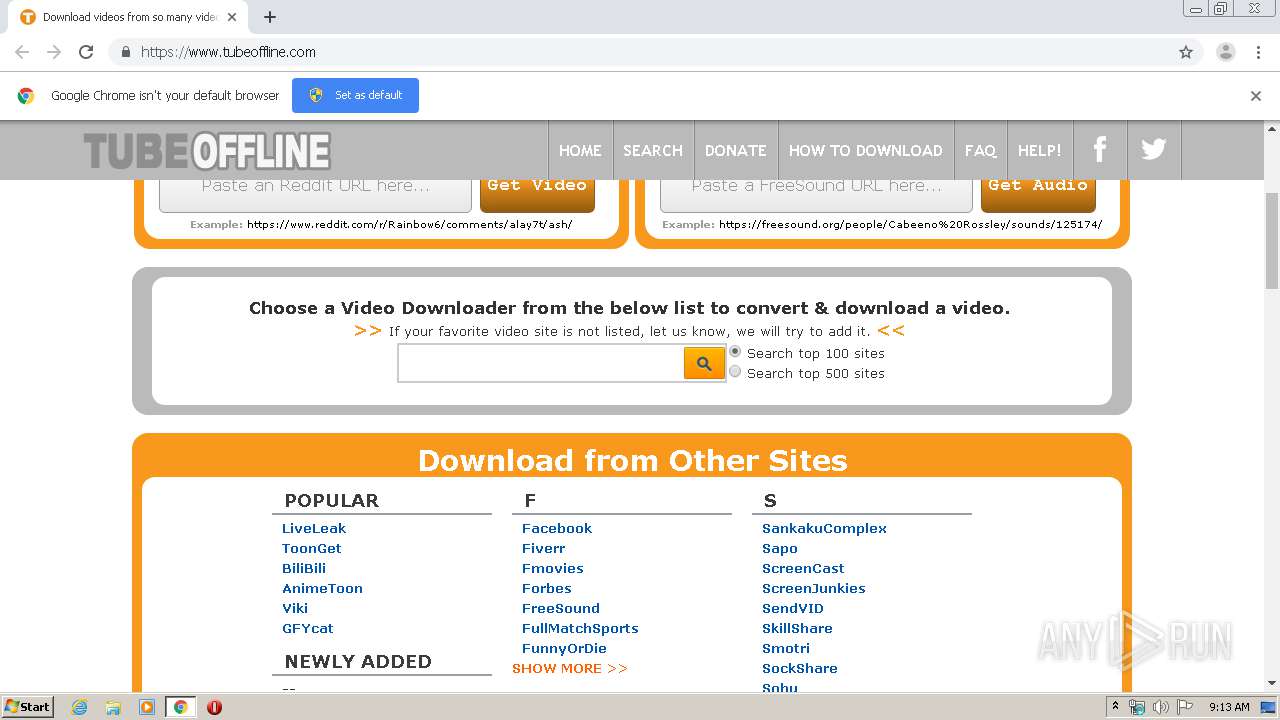Open the FunnyOrDie downloader link

point(564,648)
